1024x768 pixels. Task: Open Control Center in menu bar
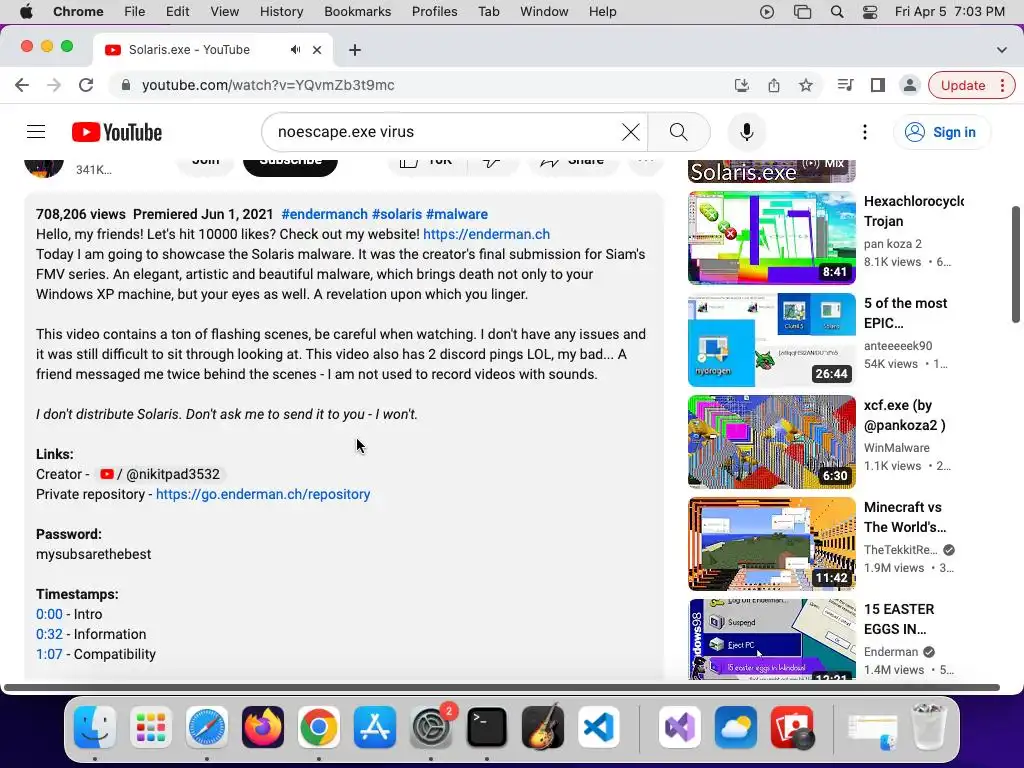(870, 12)
